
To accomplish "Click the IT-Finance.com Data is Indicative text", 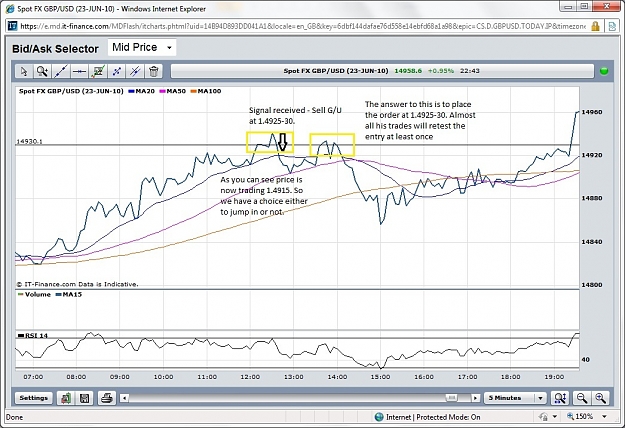I will pyautogui.click(x=77, y=284).
